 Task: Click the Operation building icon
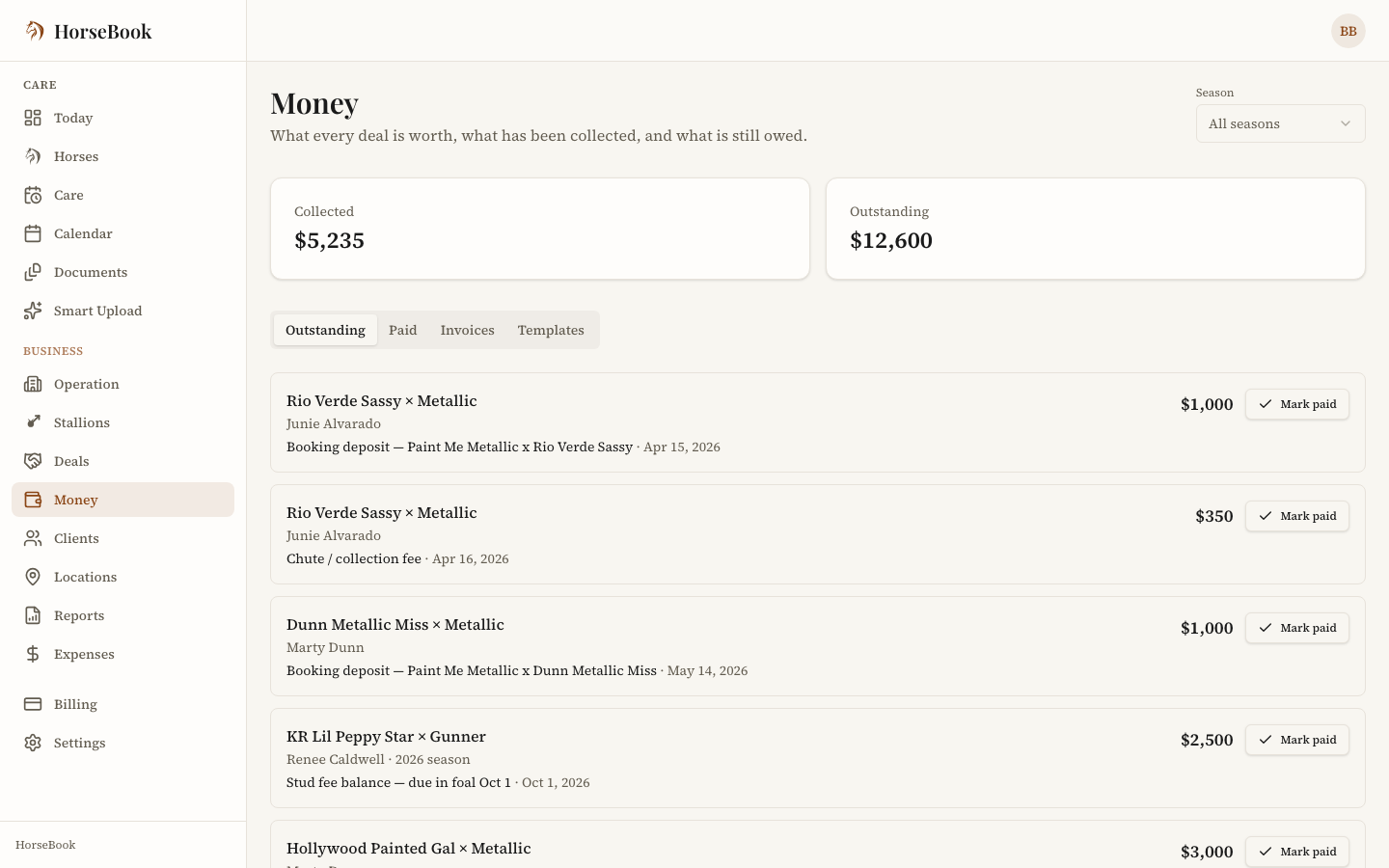tap(33, 384)
